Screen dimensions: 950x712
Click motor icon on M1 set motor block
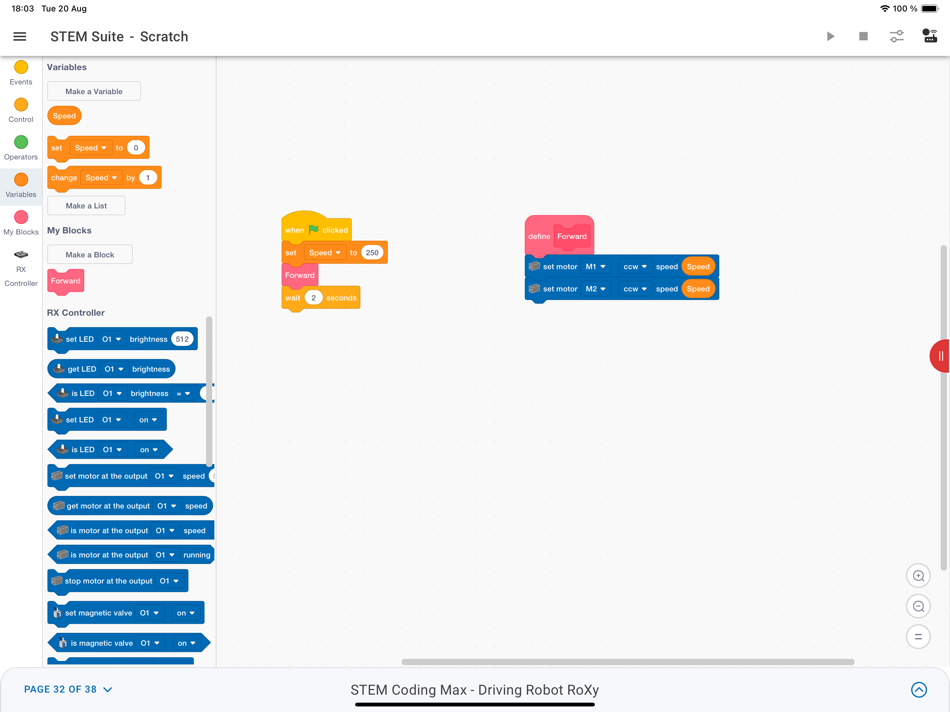[534, 267]
